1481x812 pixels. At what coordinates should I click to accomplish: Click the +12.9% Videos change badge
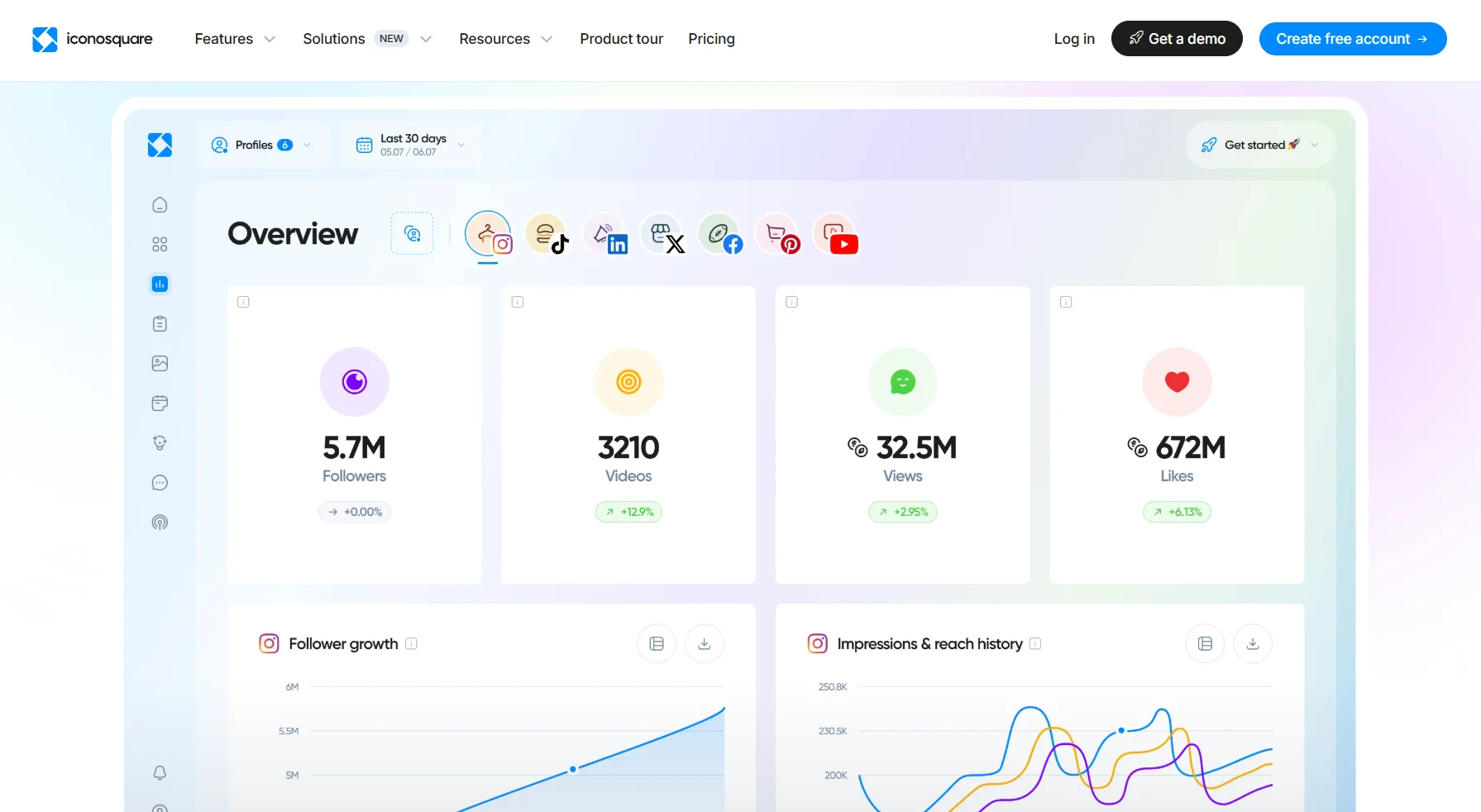coord(628,512)
